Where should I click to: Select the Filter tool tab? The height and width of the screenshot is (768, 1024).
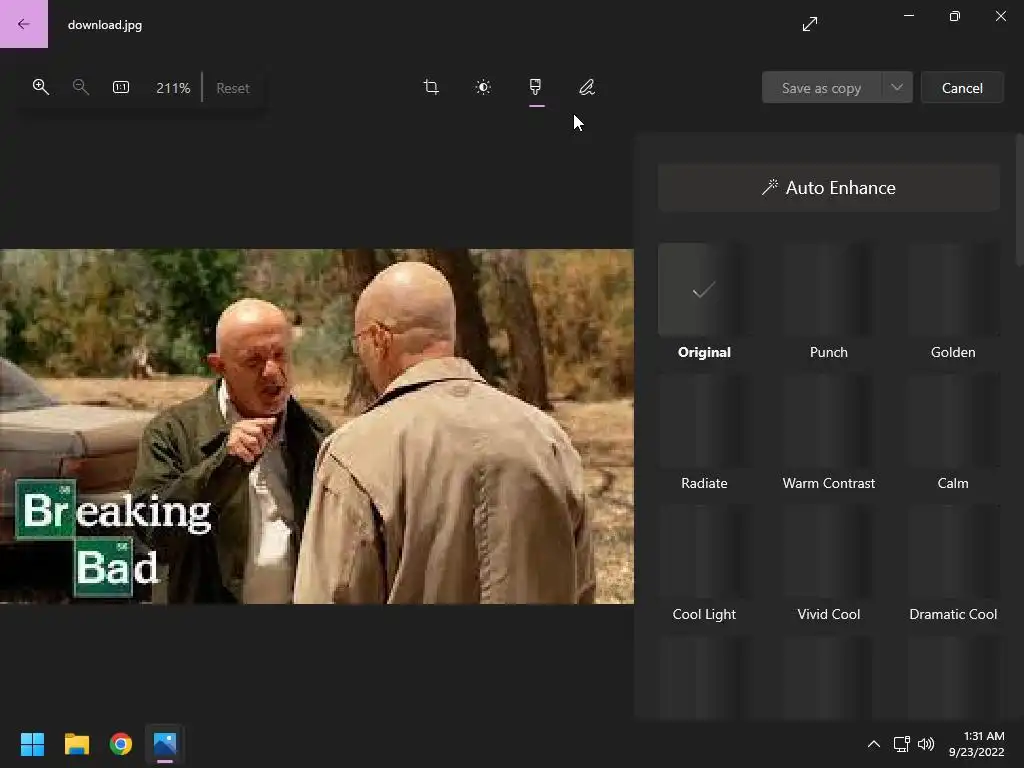pyautogui.click(x=536, y=87)
